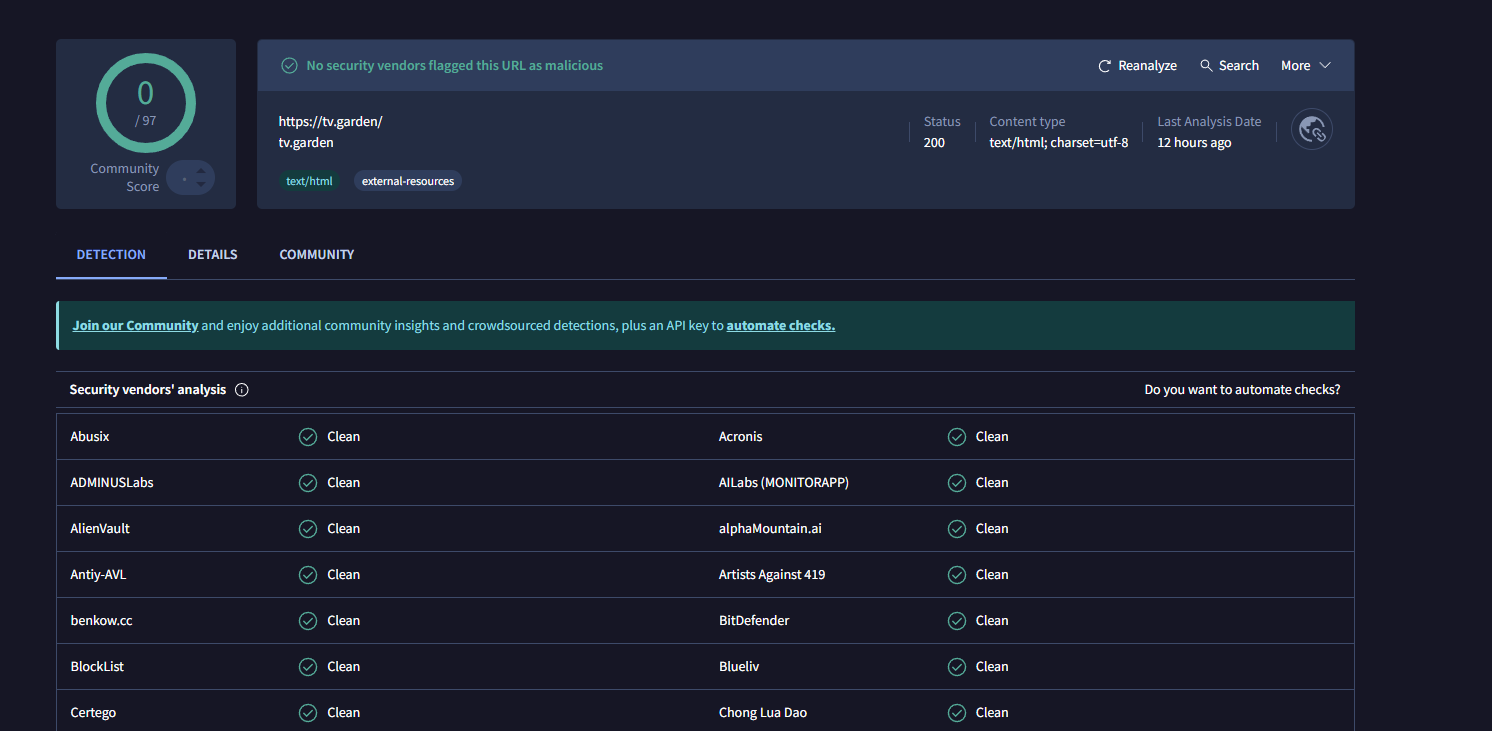The image size is (1492, 731).
Task: Select the BitDefender vendor name
Action: [x=754, y=621]
